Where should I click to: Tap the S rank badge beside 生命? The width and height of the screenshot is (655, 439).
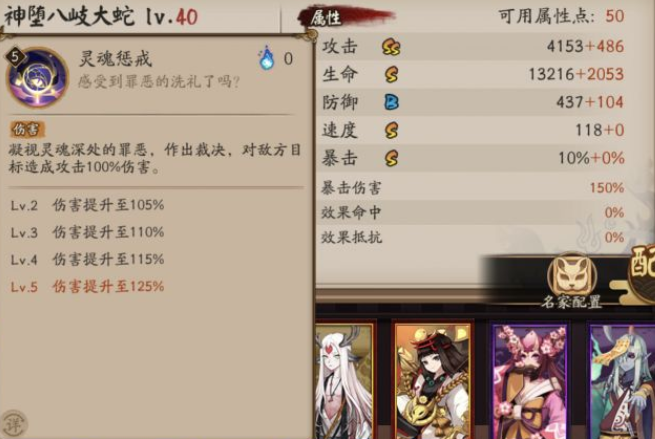(x=391, y=75)
